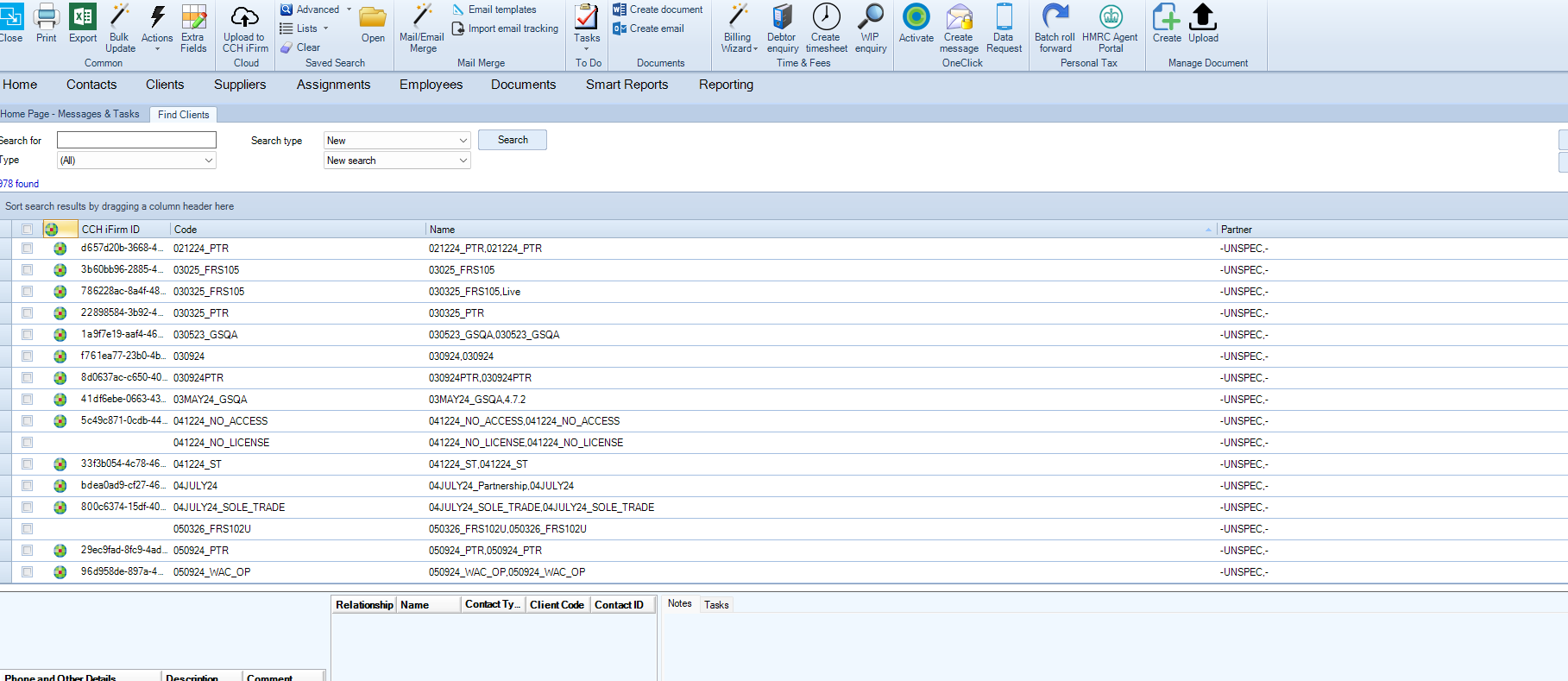Screen dimensions: 1568x681
Task: Tick the checkbox for 041224_NO_LICENSE
Action: [x=28, y=443]
